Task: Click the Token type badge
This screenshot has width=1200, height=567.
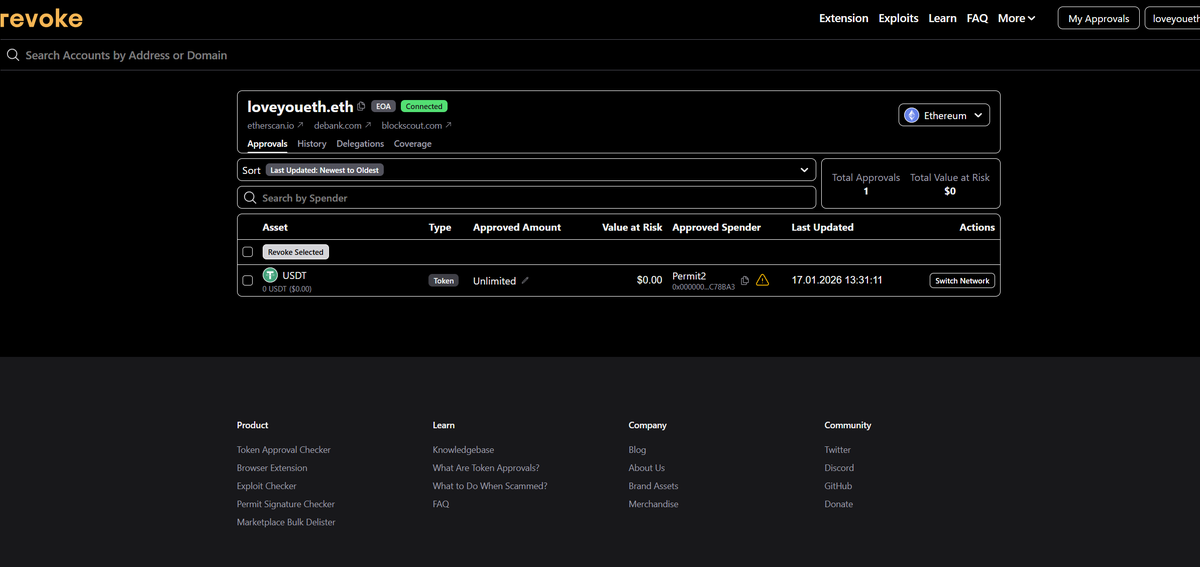Action: [x=444, y=281]
